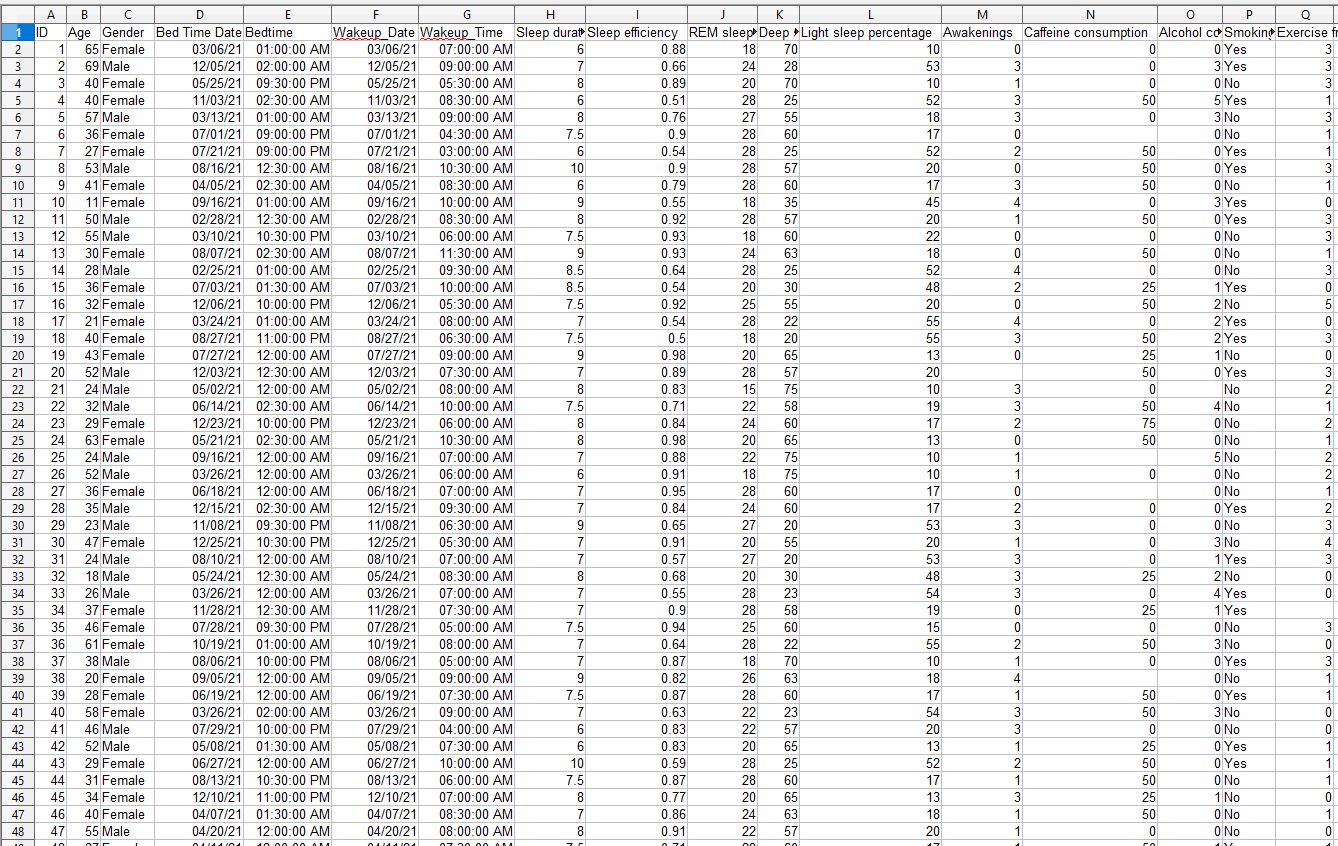The height and width of the screenshot is (846, 1338).
Task: Select the column L header
Action: [x=870, y=15]
